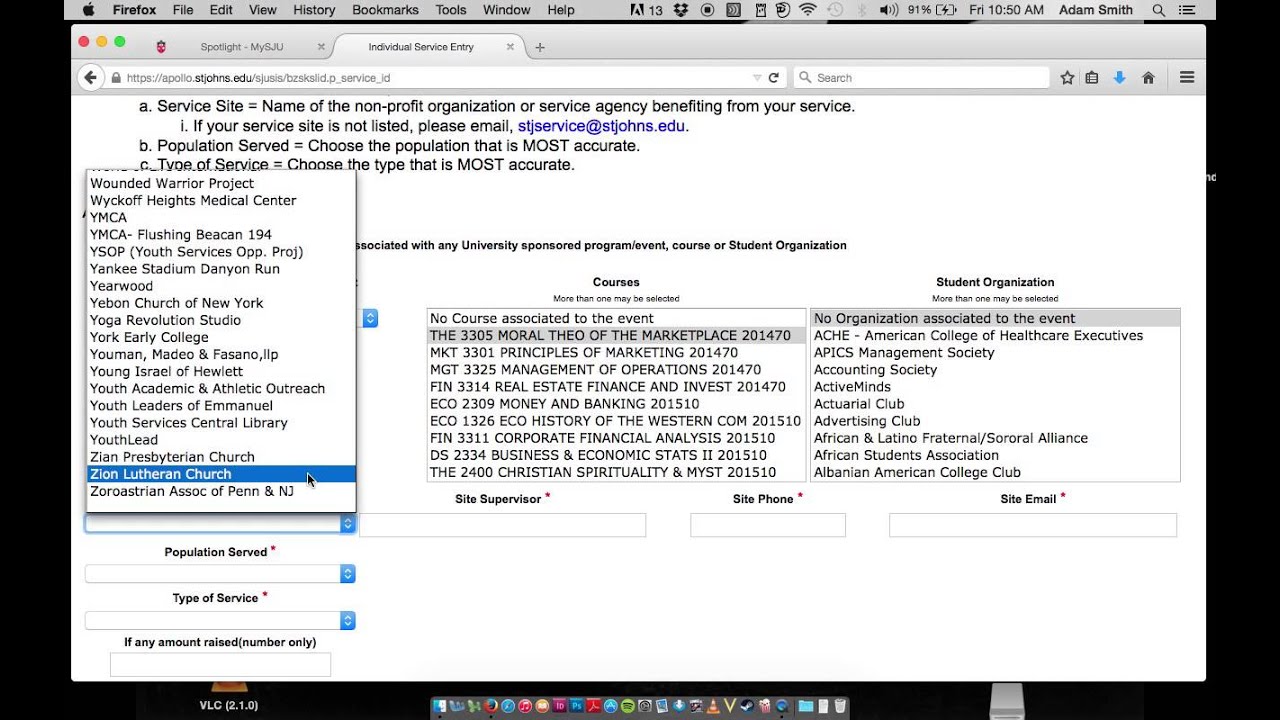Open the Bookmarks menu
The height and width of the screenshot is (720, 1280).
pyautogui.click(x=385, y=10)
